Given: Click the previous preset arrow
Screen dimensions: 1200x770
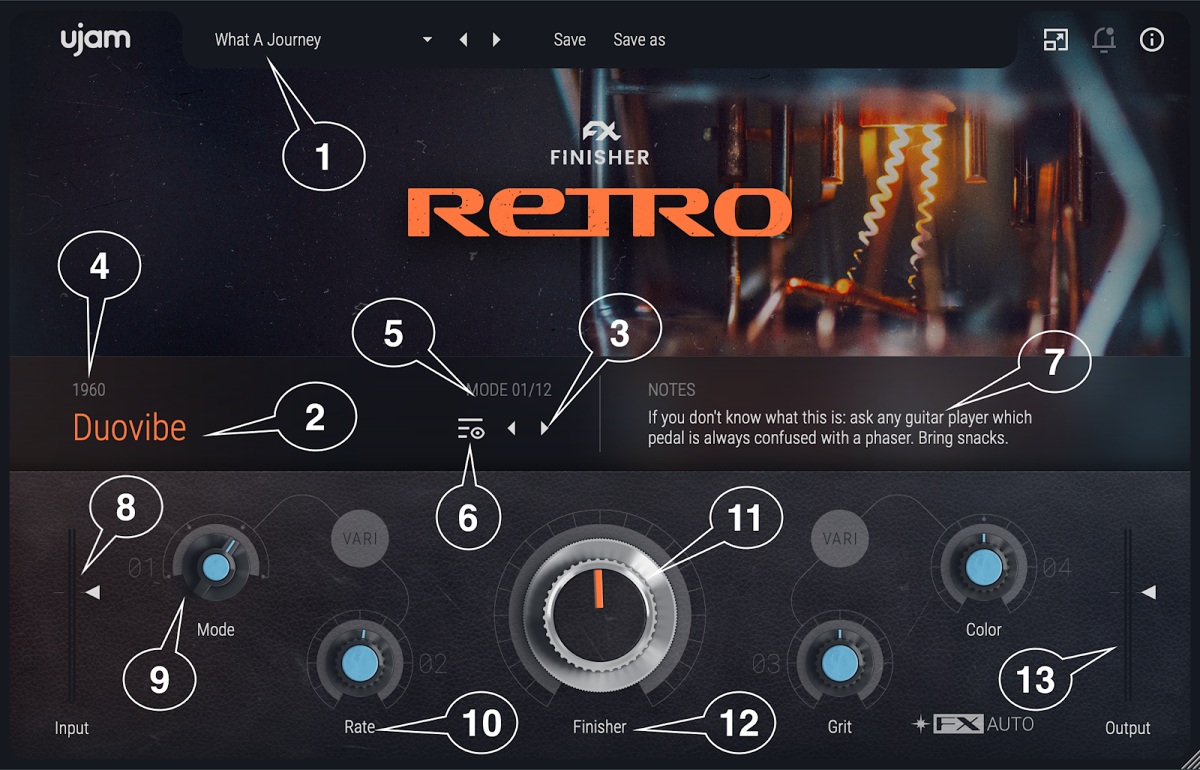Looking at the screenshot, I should pos(463,39).
